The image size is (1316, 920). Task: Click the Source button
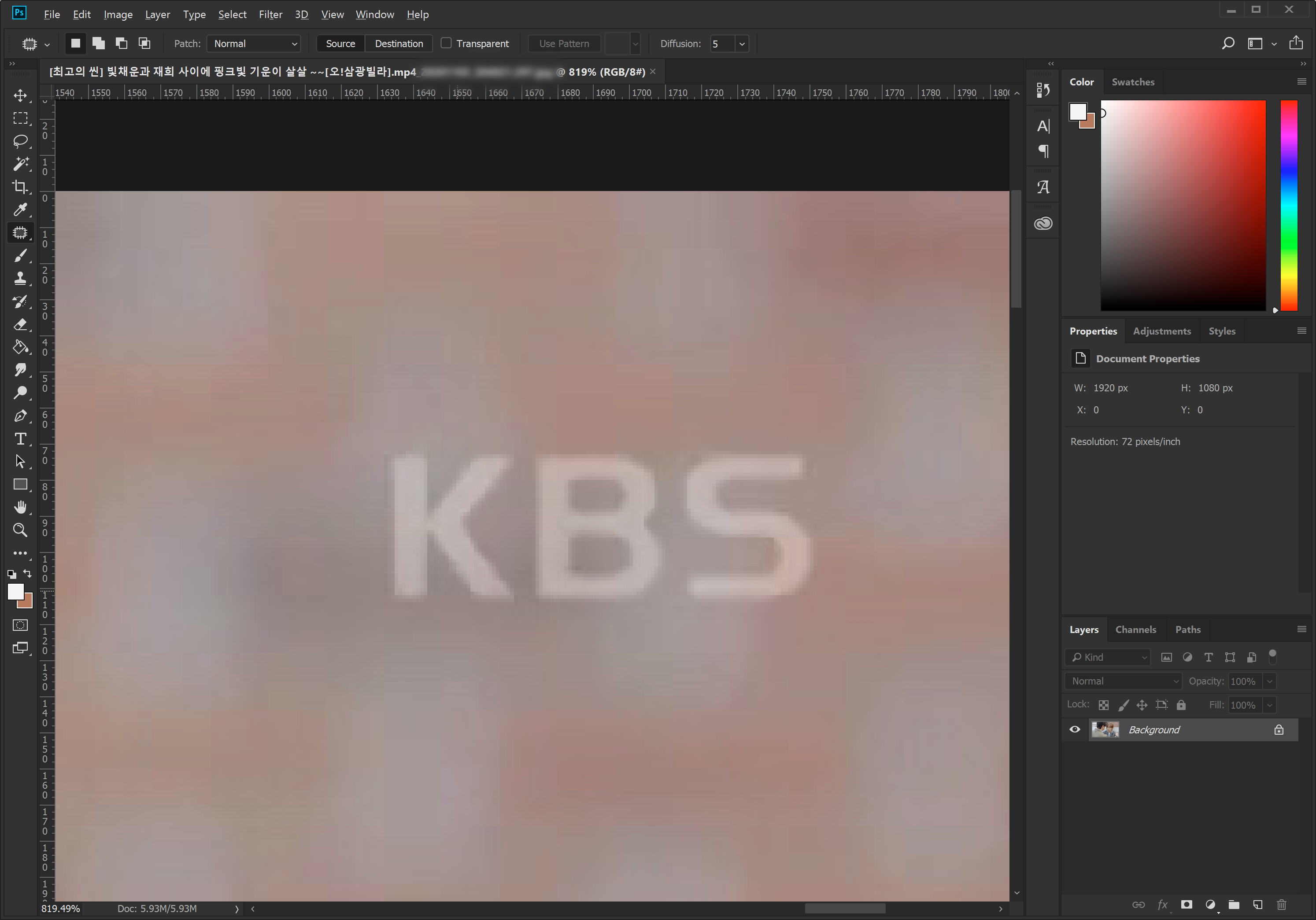point(340,44)
